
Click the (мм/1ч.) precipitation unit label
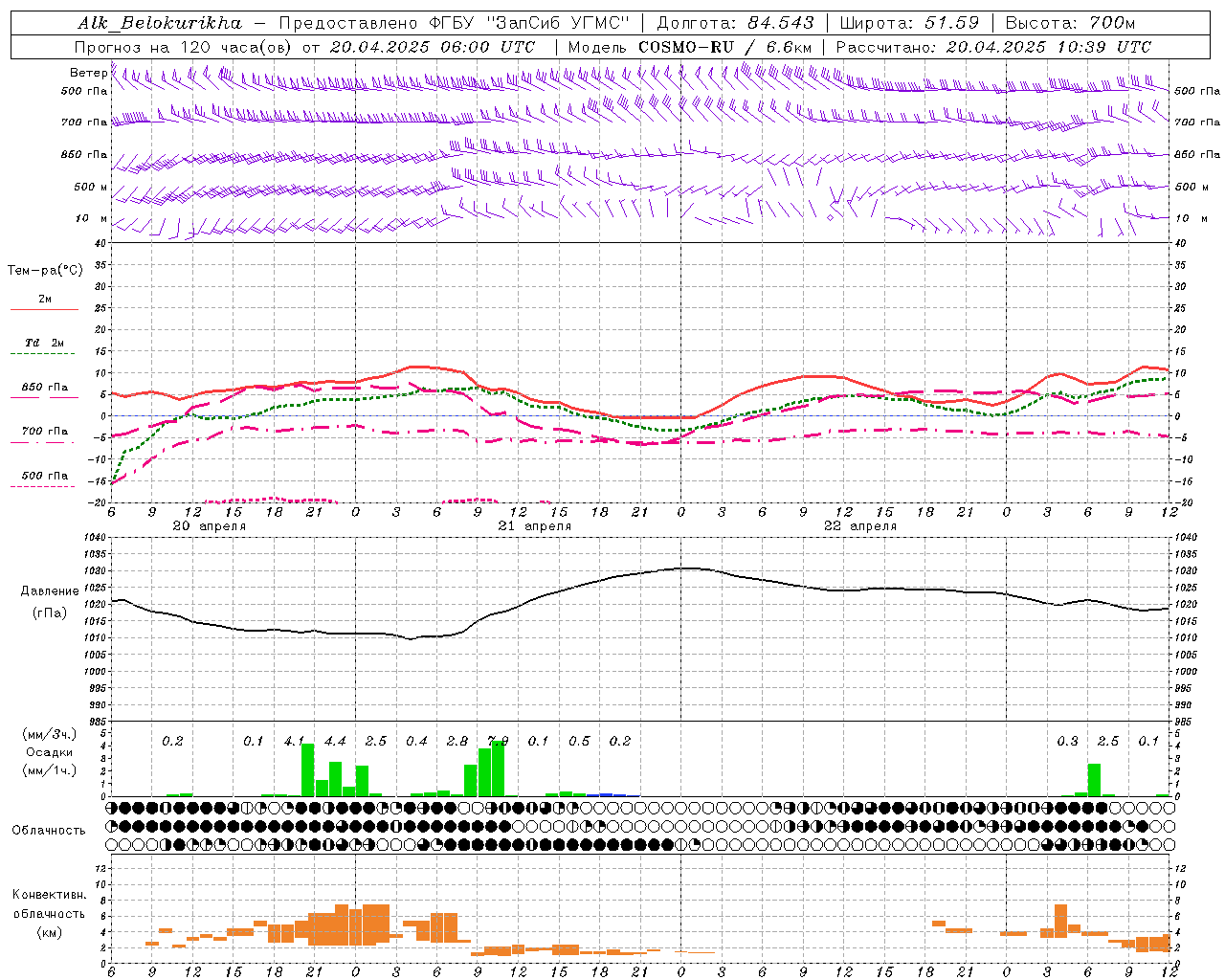(50, 770)
